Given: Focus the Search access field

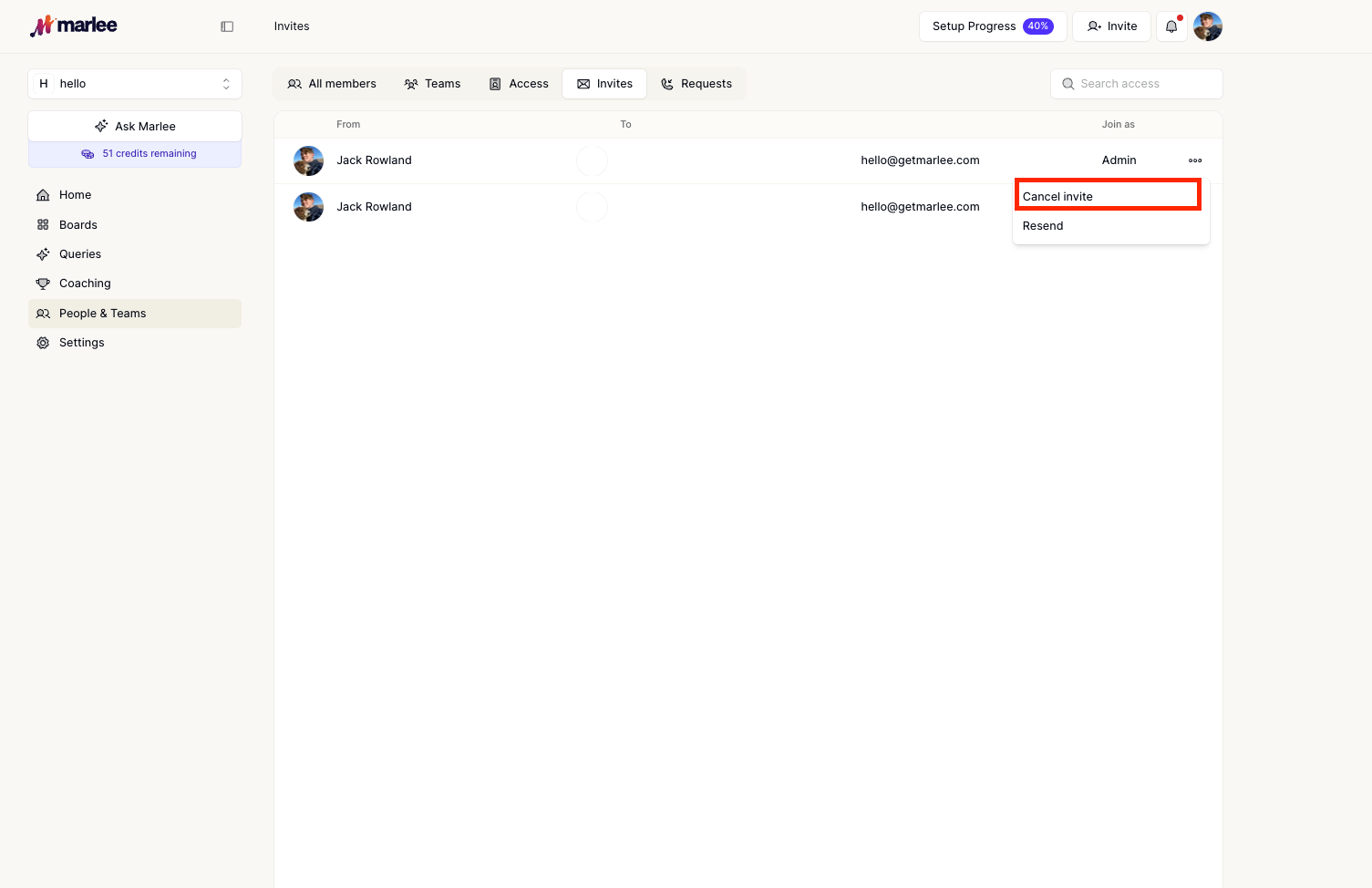Looking at the screenshot, I should 1137,84.
